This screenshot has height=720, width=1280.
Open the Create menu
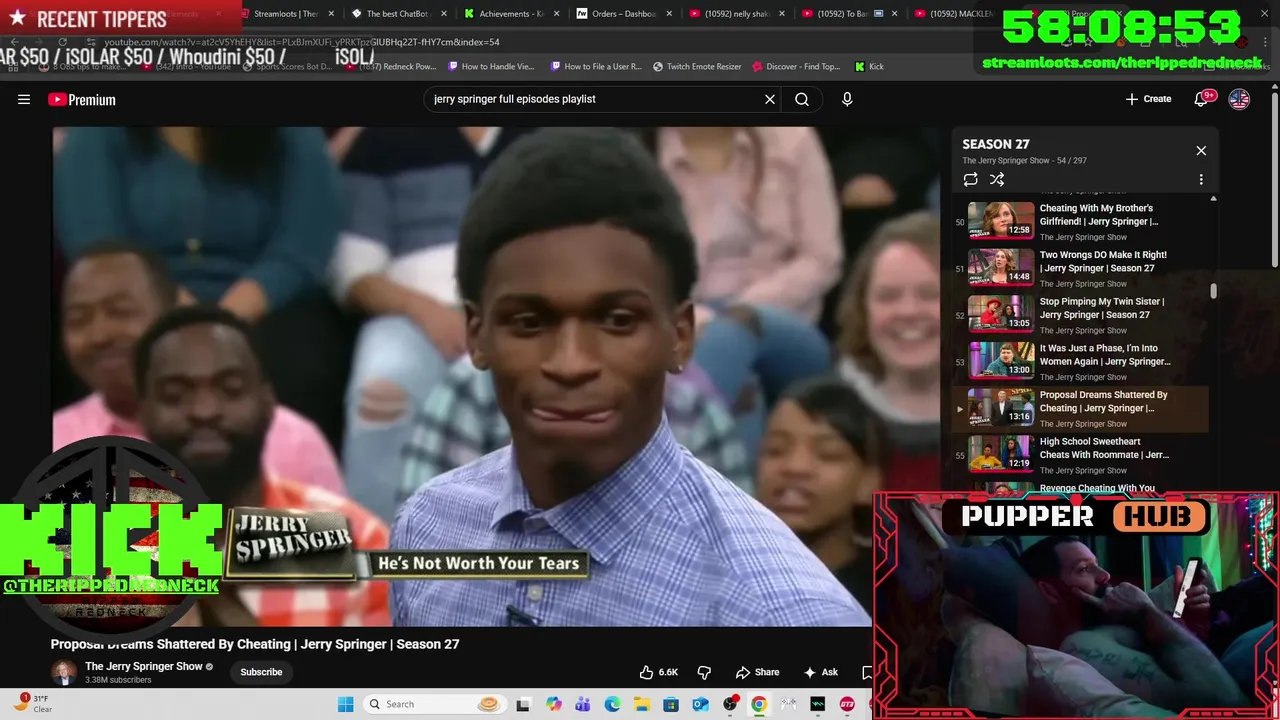[x=1148, y=99]
